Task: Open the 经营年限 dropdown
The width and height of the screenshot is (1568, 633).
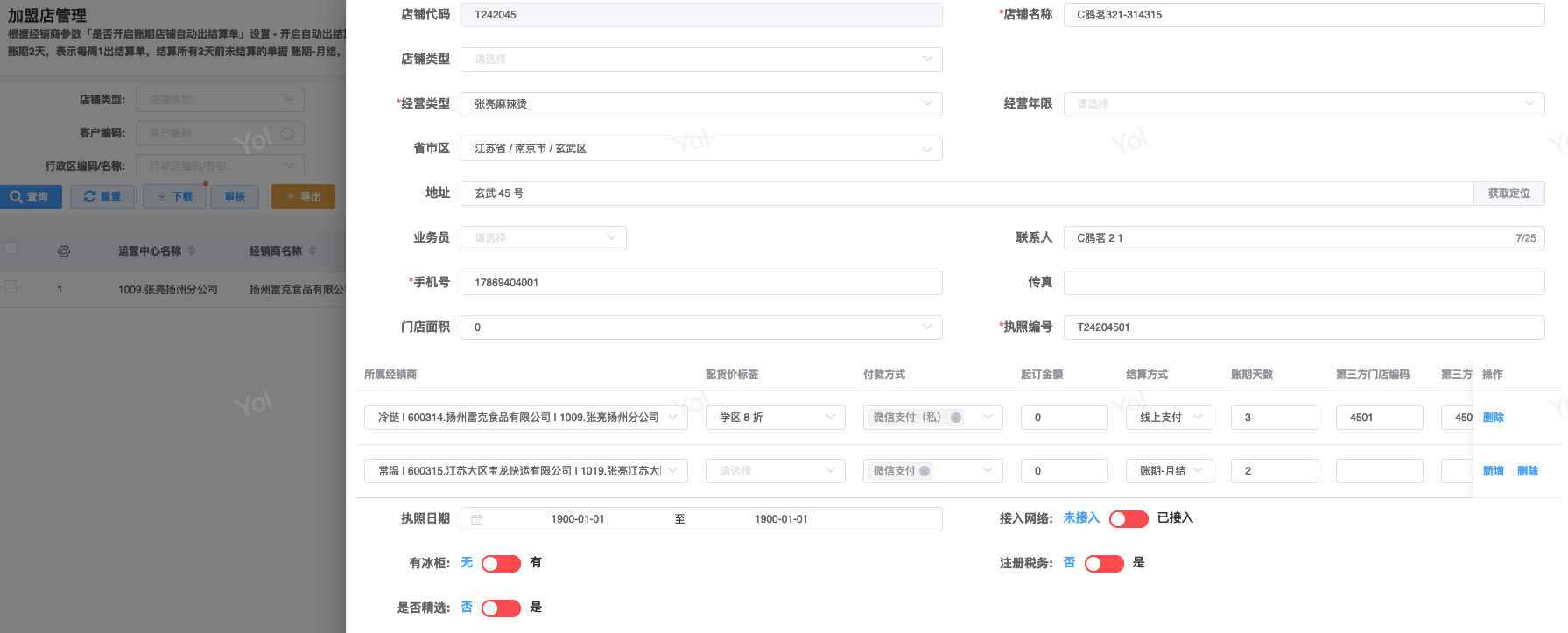Action: pos(1304,104)
